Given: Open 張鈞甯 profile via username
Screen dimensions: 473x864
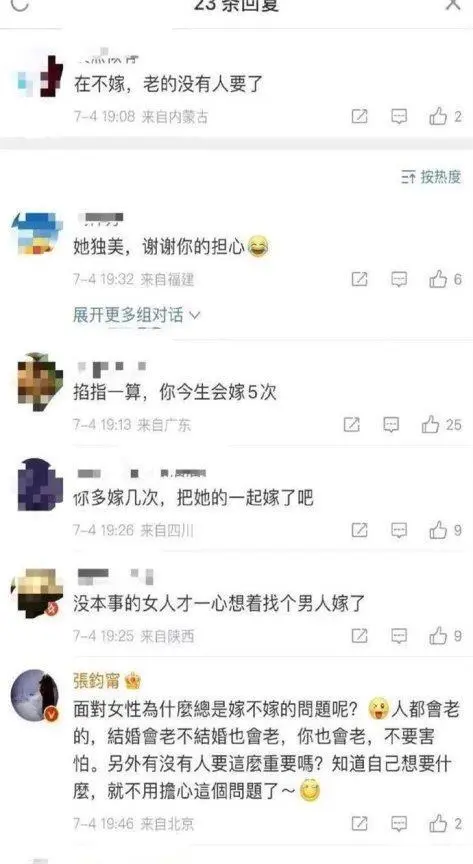Looking at the screenshot, I should click(x=97, y=682).
